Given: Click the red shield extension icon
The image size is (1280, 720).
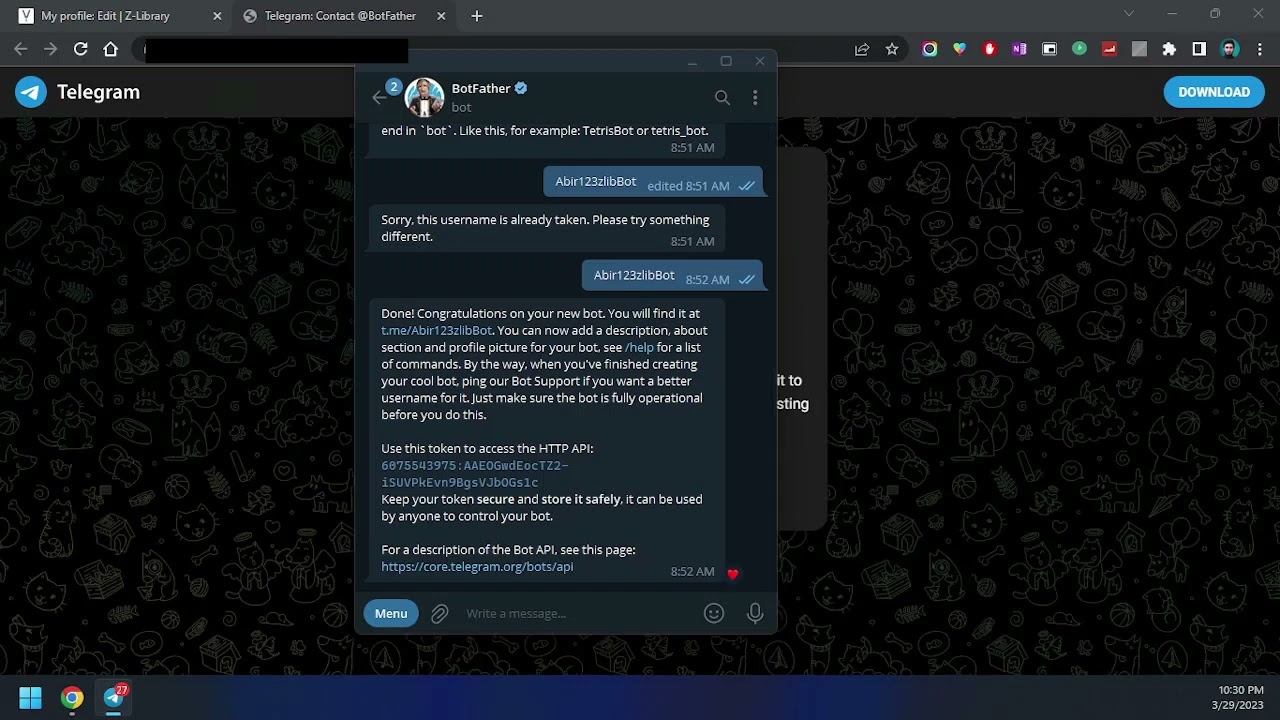Looking at the screenshot, I should [990, 49].
